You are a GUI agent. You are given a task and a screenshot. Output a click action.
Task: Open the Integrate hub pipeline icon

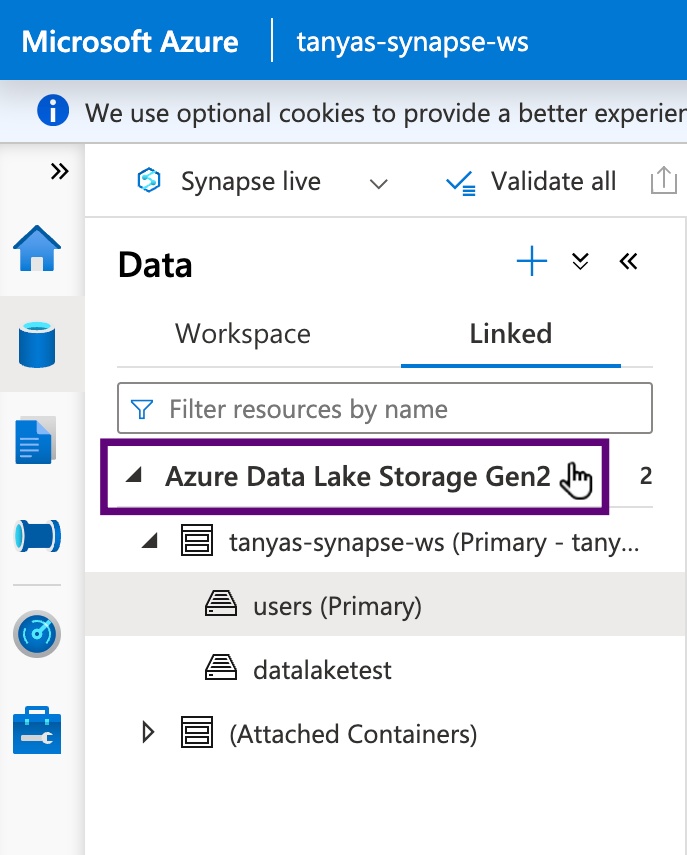click(37, 536)
